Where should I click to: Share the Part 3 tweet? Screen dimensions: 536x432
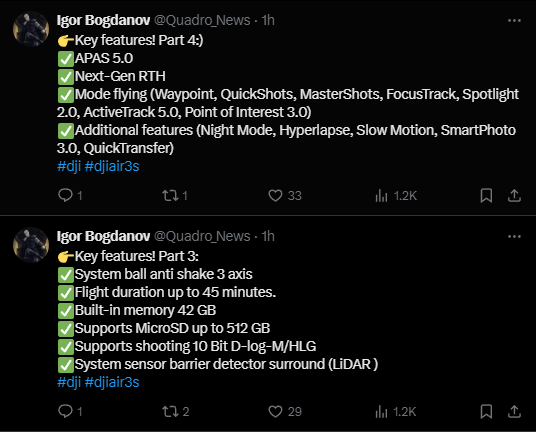(x=514, y=411)
